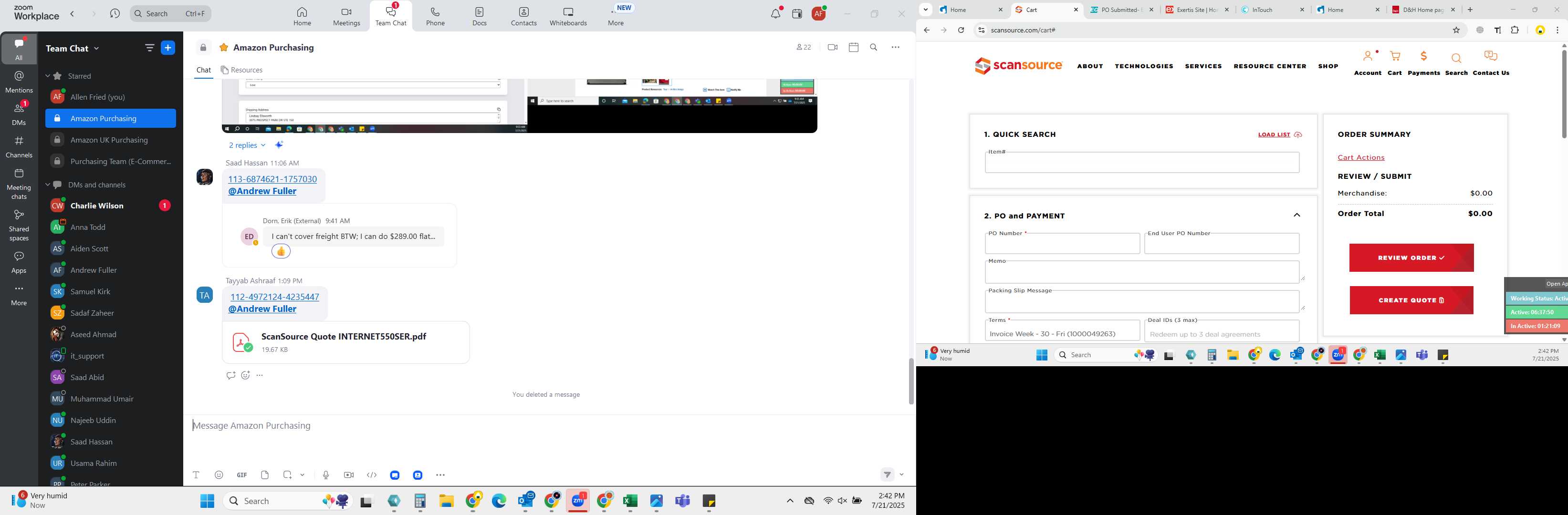The height and width of the screenshot is (515, 1568).
Task: Open order link 112-4972124-4235447
Action: (274, 298)
